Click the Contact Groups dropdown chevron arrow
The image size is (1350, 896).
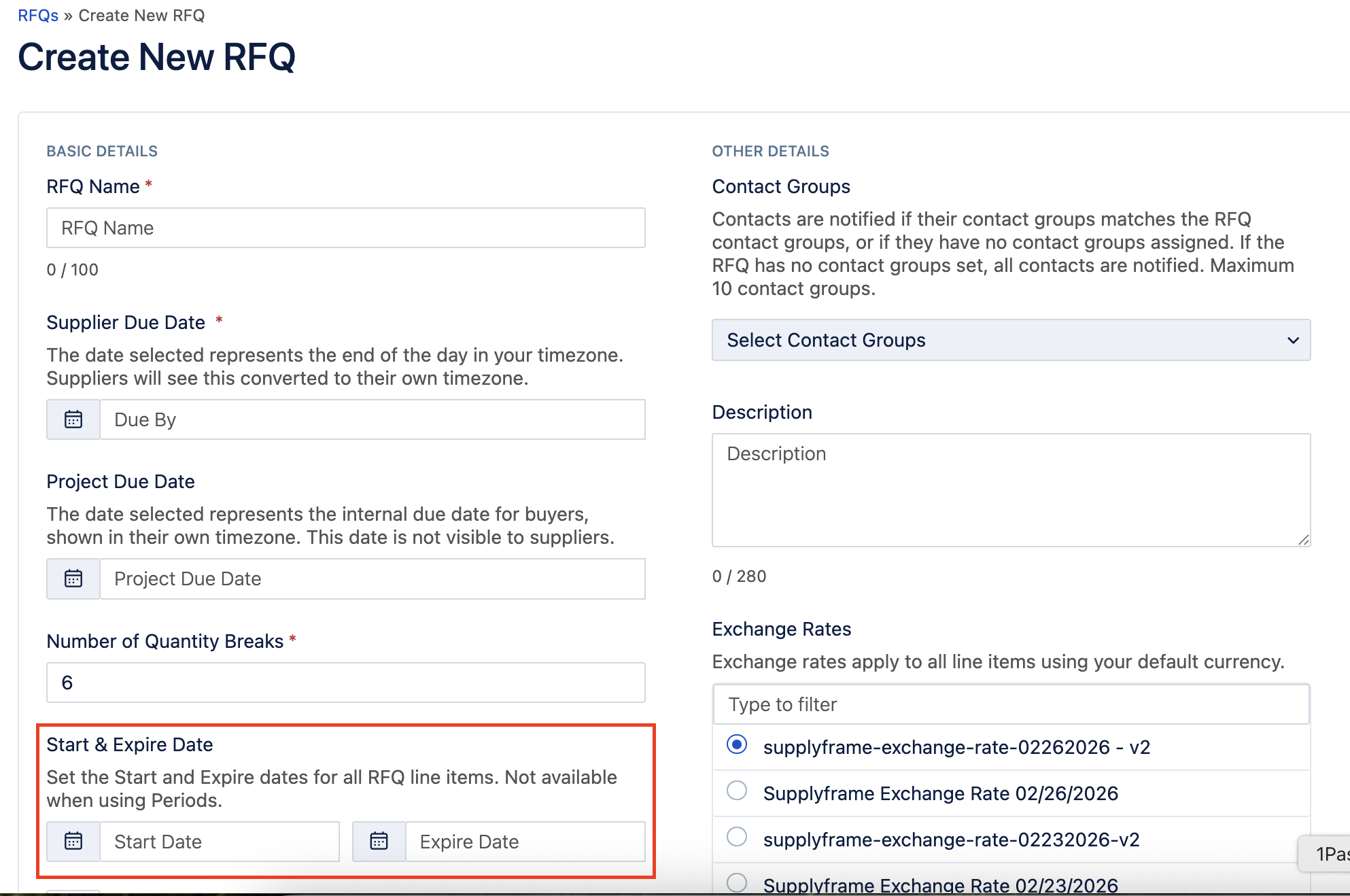tap(1293, 340)
